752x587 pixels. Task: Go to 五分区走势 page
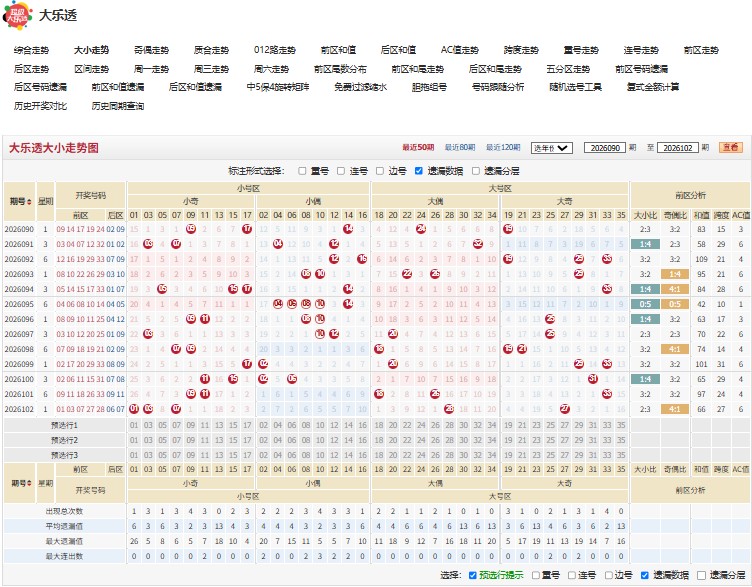[x=568, y=69]
